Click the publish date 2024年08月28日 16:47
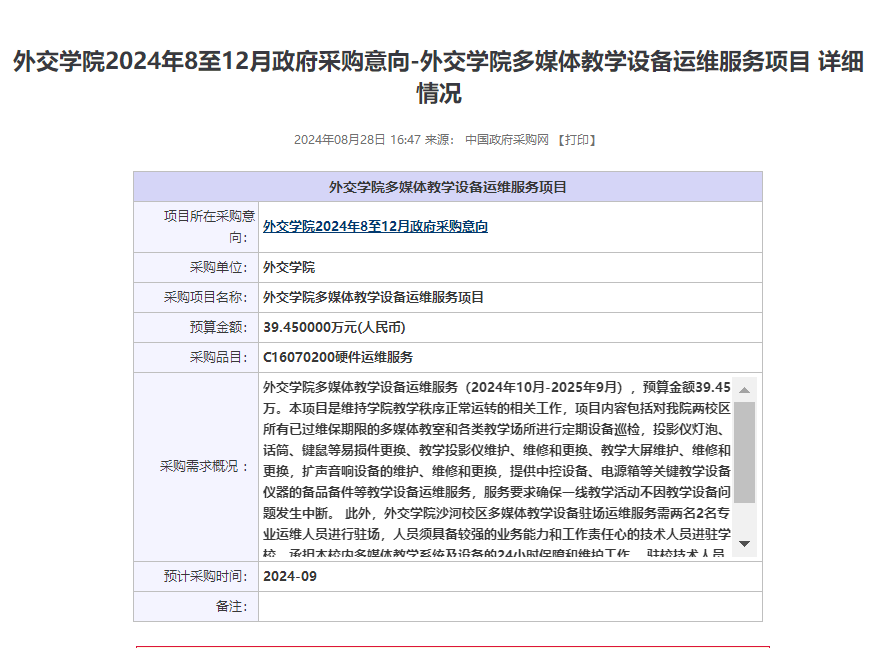 coord(357,140)
